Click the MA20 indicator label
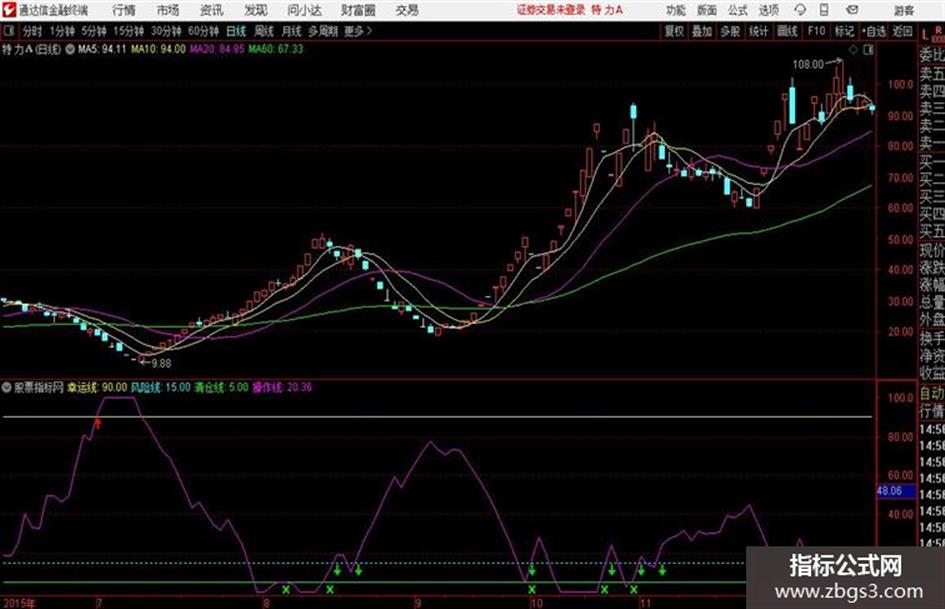 coord(217,49)
